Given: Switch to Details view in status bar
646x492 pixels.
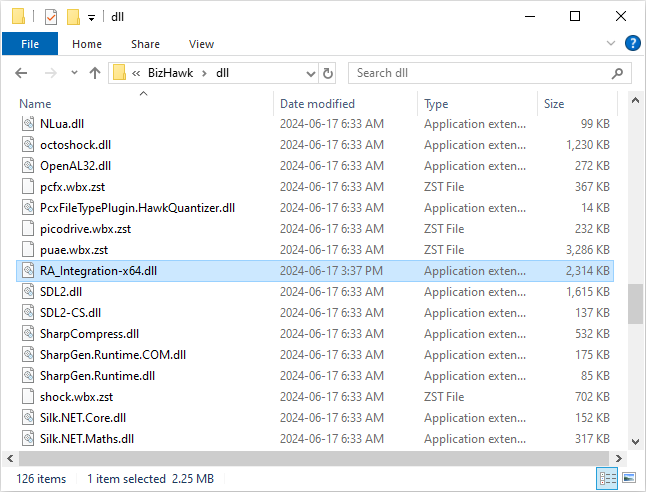Looking at the screenshot, I should pos(607,478).
